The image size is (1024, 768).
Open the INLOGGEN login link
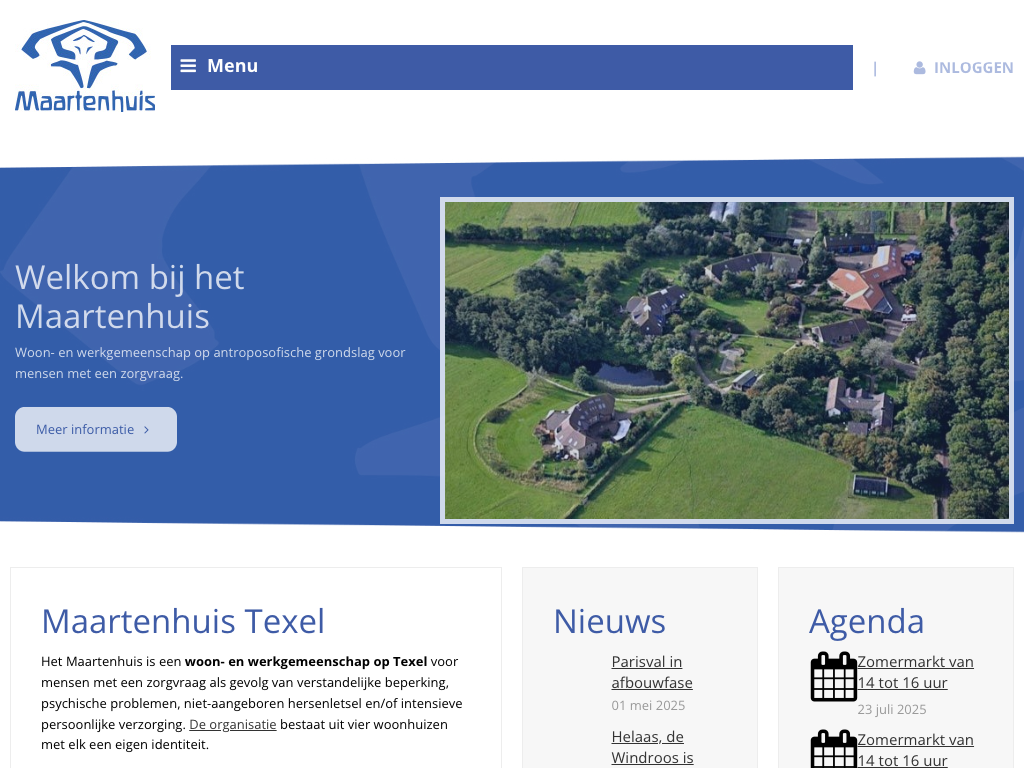click(x=973, y=68)
